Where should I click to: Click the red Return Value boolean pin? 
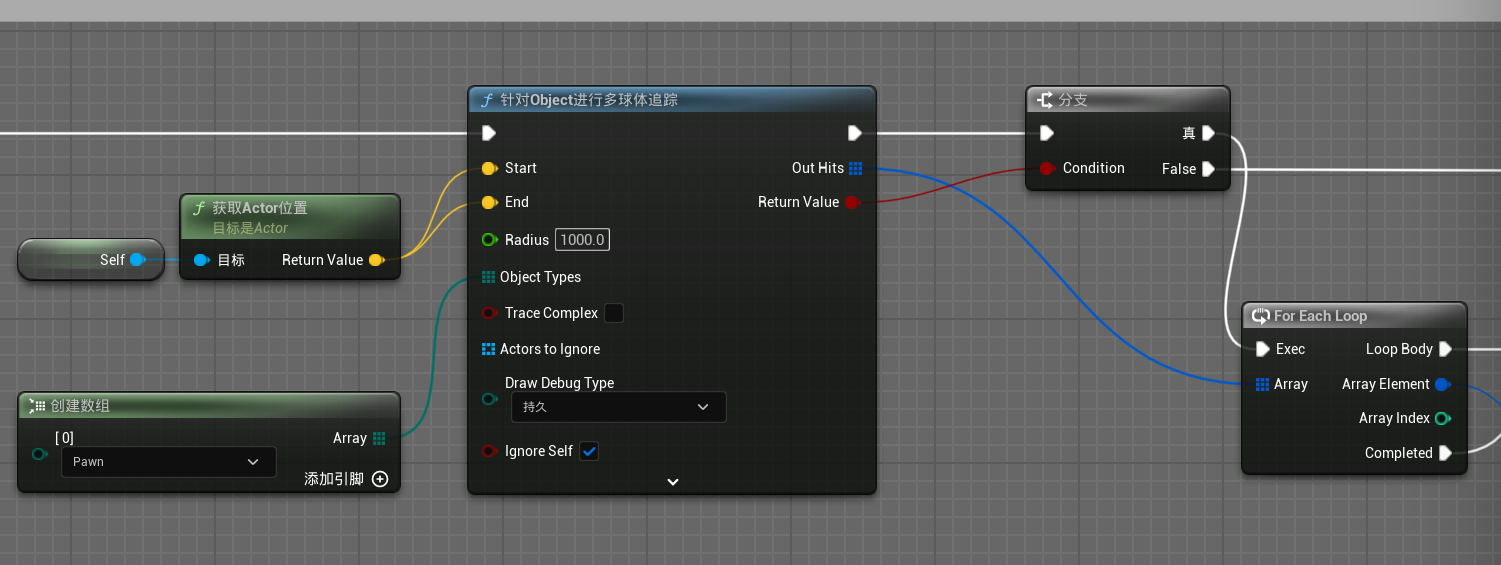click(852, 202)
